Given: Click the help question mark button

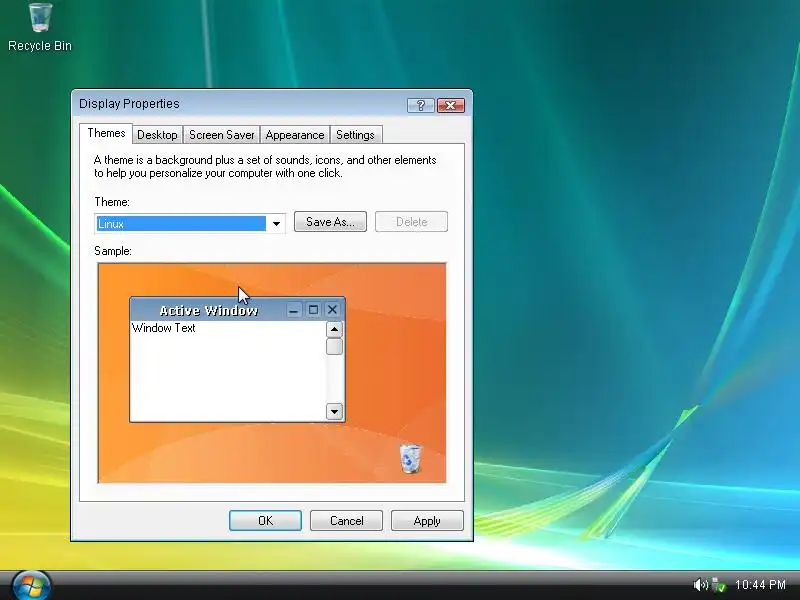Looking at the screenshot, I should [420, 105].
